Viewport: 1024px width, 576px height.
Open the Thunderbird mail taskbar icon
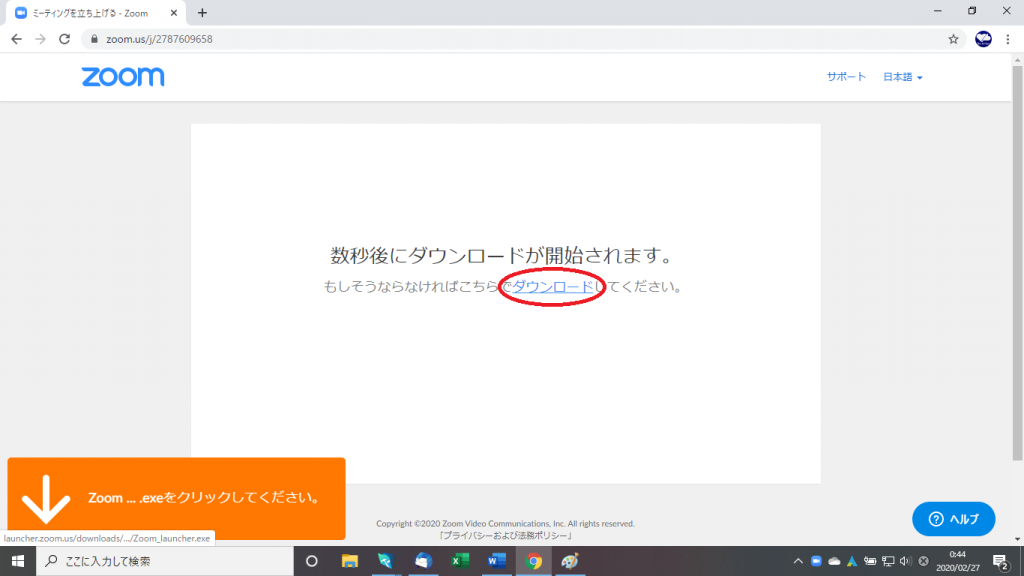(x=423, y=561)
